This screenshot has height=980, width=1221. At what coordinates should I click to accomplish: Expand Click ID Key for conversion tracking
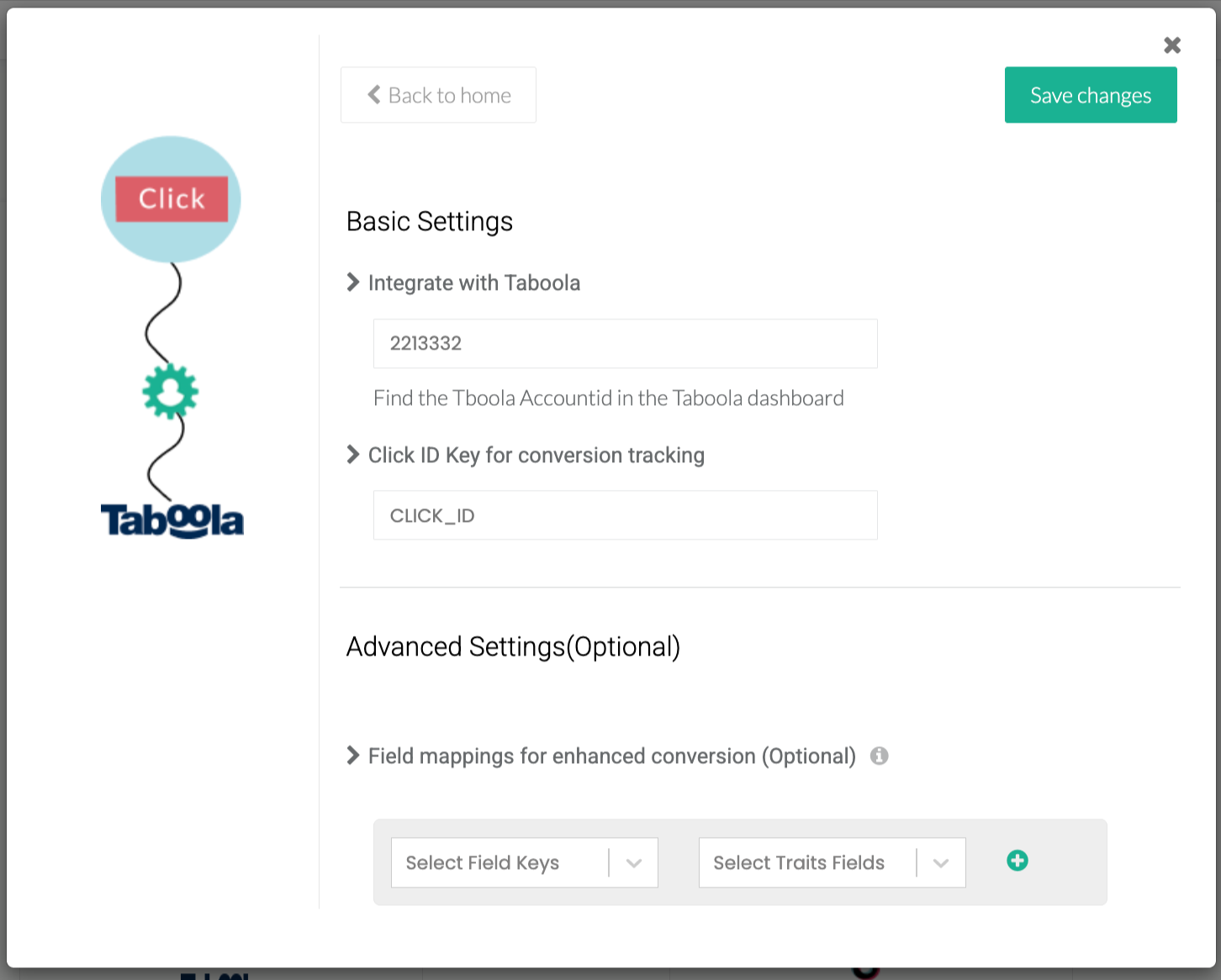[353, 455]
